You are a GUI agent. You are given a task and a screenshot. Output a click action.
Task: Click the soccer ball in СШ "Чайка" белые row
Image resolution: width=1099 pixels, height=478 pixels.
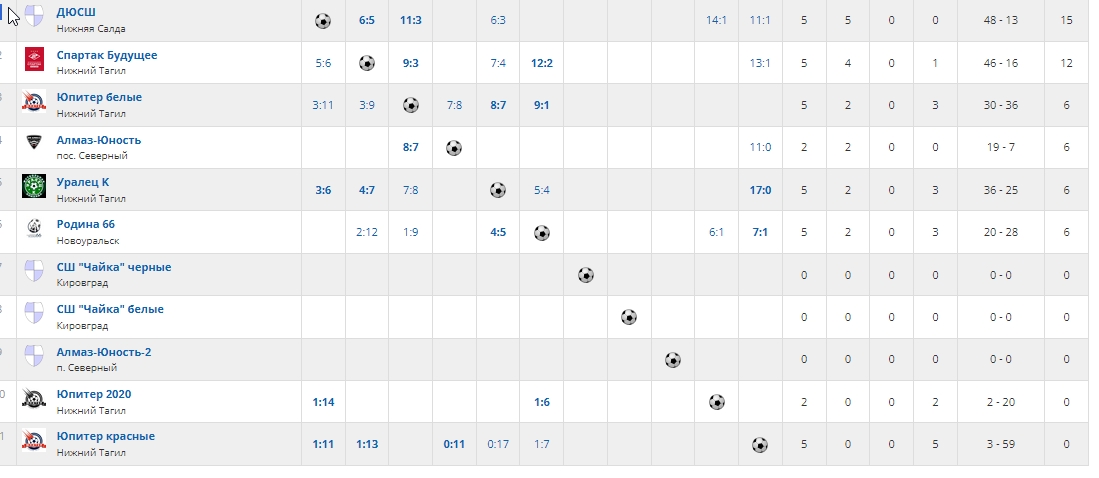628,317
